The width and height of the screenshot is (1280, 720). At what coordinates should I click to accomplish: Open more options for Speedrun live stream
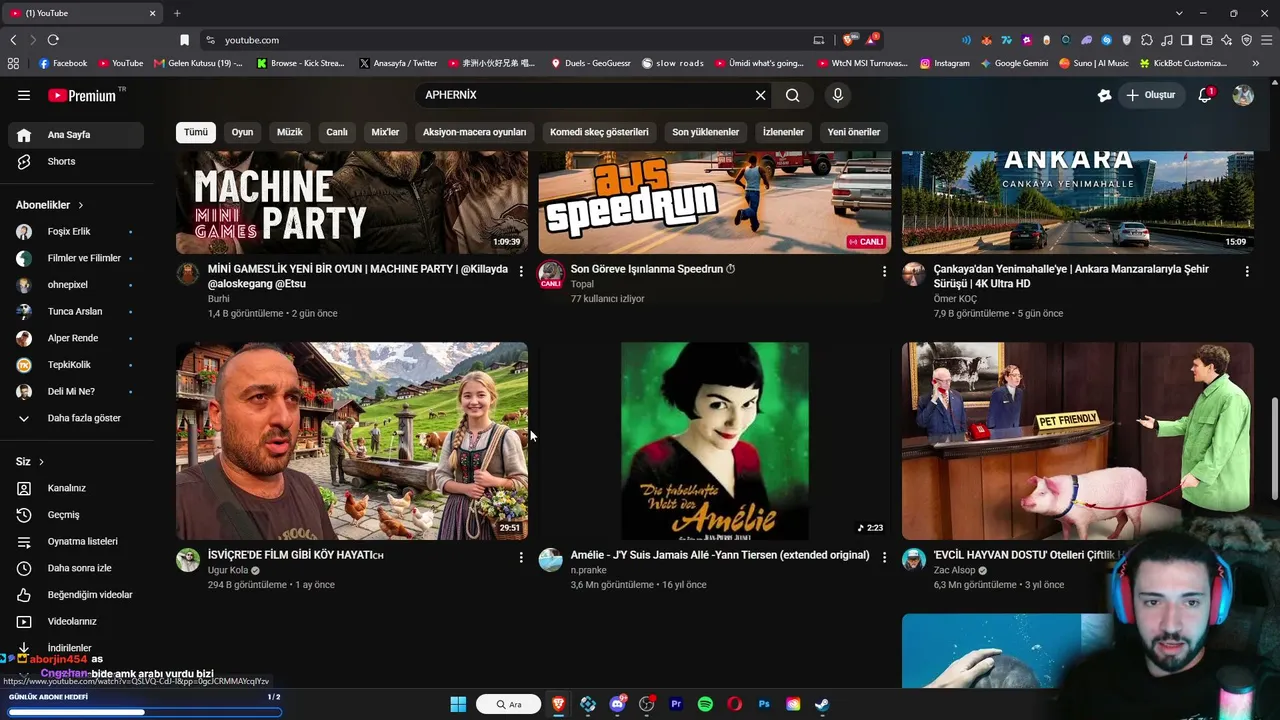pos(884,272)
